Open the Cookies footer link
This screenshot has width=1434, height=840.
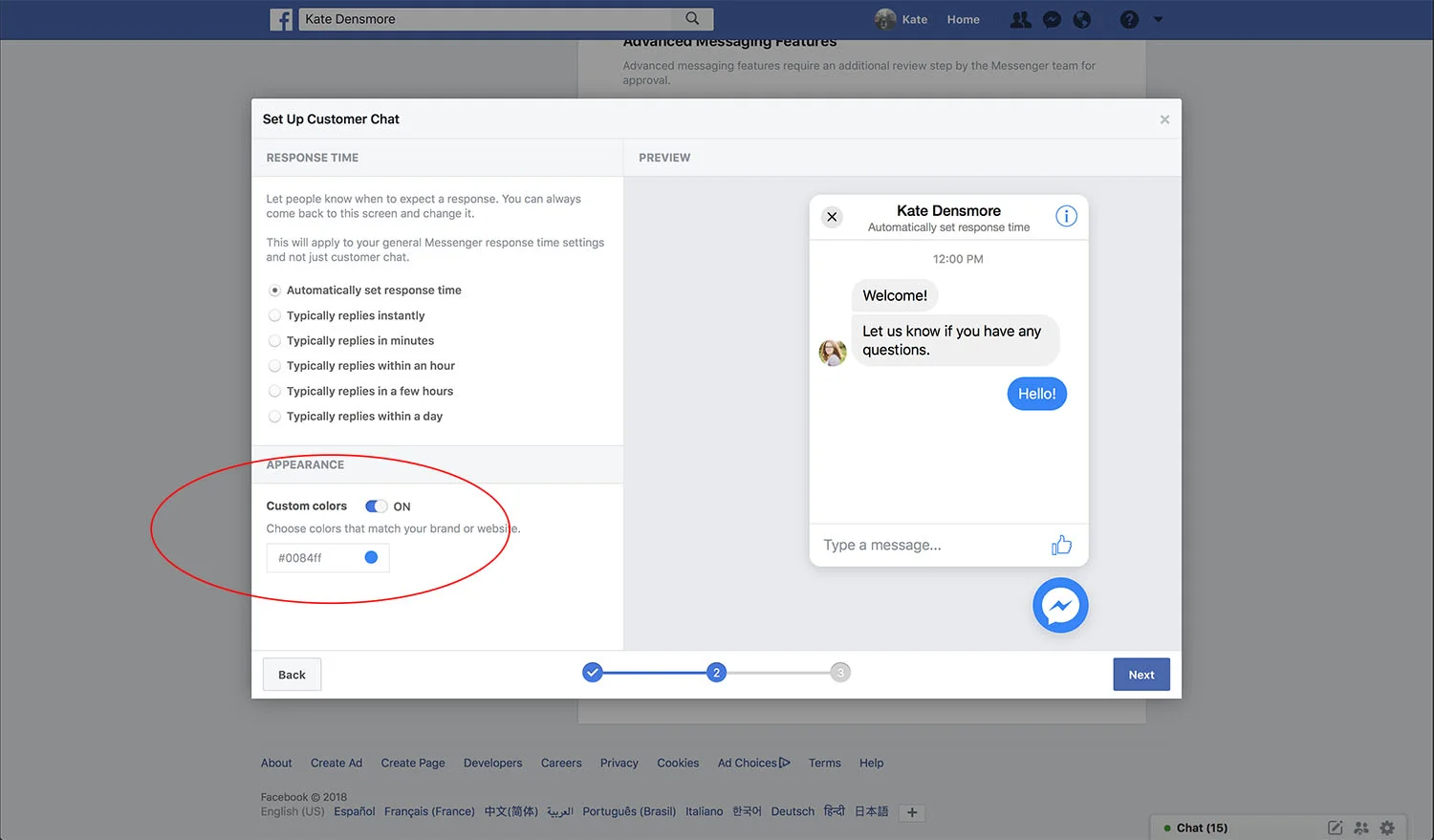click(x=678, y=763)
